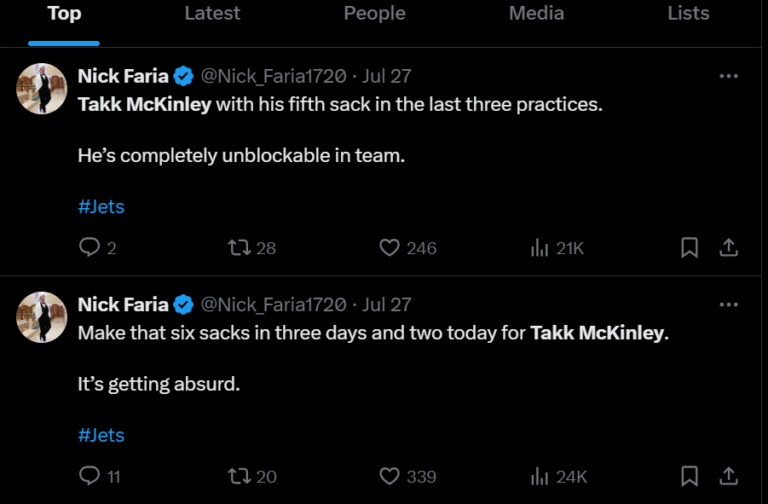Repost the fifth sack tweet
This screenshot has height=504, width=768.
(239, 248)
